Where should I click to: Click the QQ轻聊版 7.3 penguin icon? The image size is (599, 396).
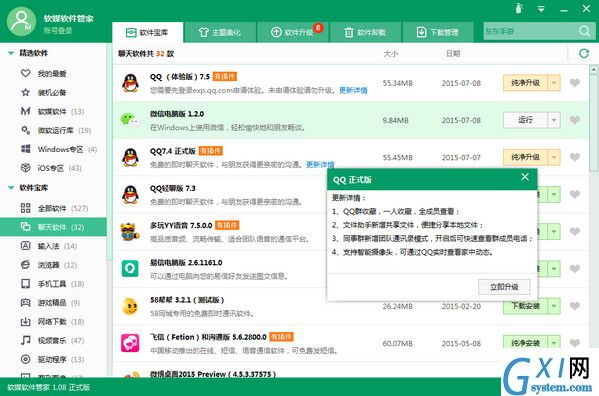pyautogui.click(x=130, y=194)
